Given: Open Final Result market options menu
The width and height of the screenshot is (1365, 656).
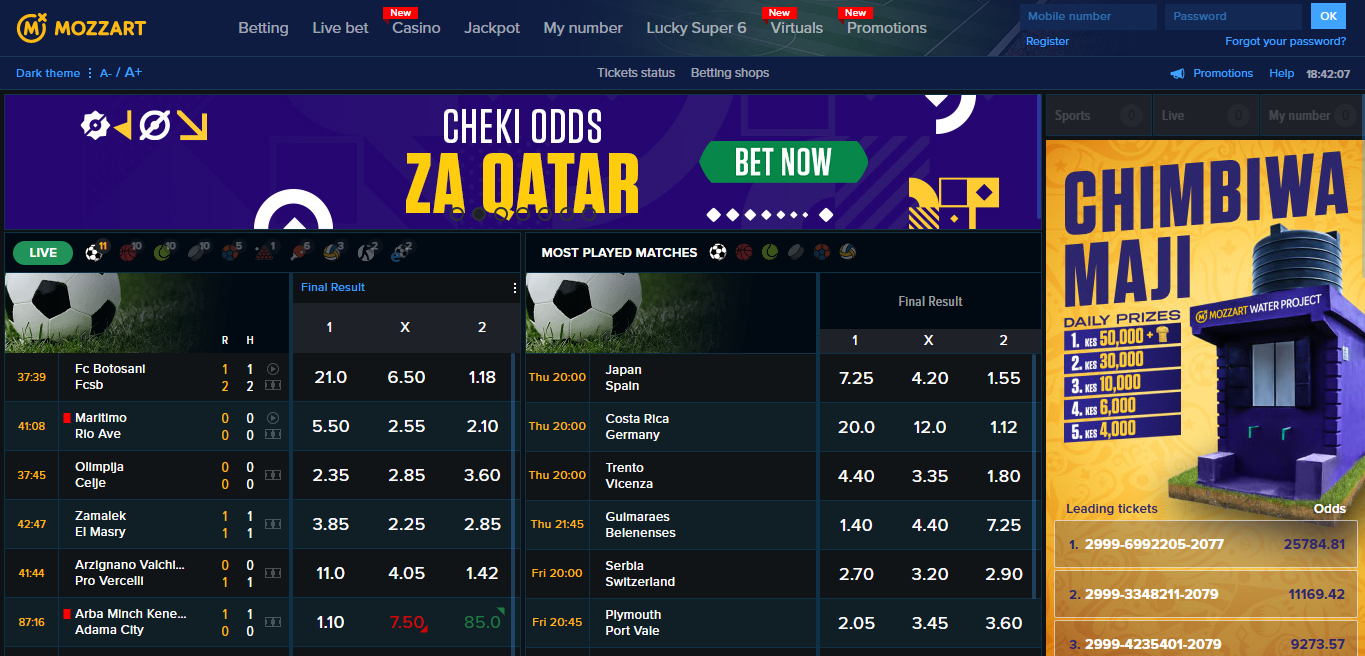Looking at the screenshot, I should click(x=515, y=288).
